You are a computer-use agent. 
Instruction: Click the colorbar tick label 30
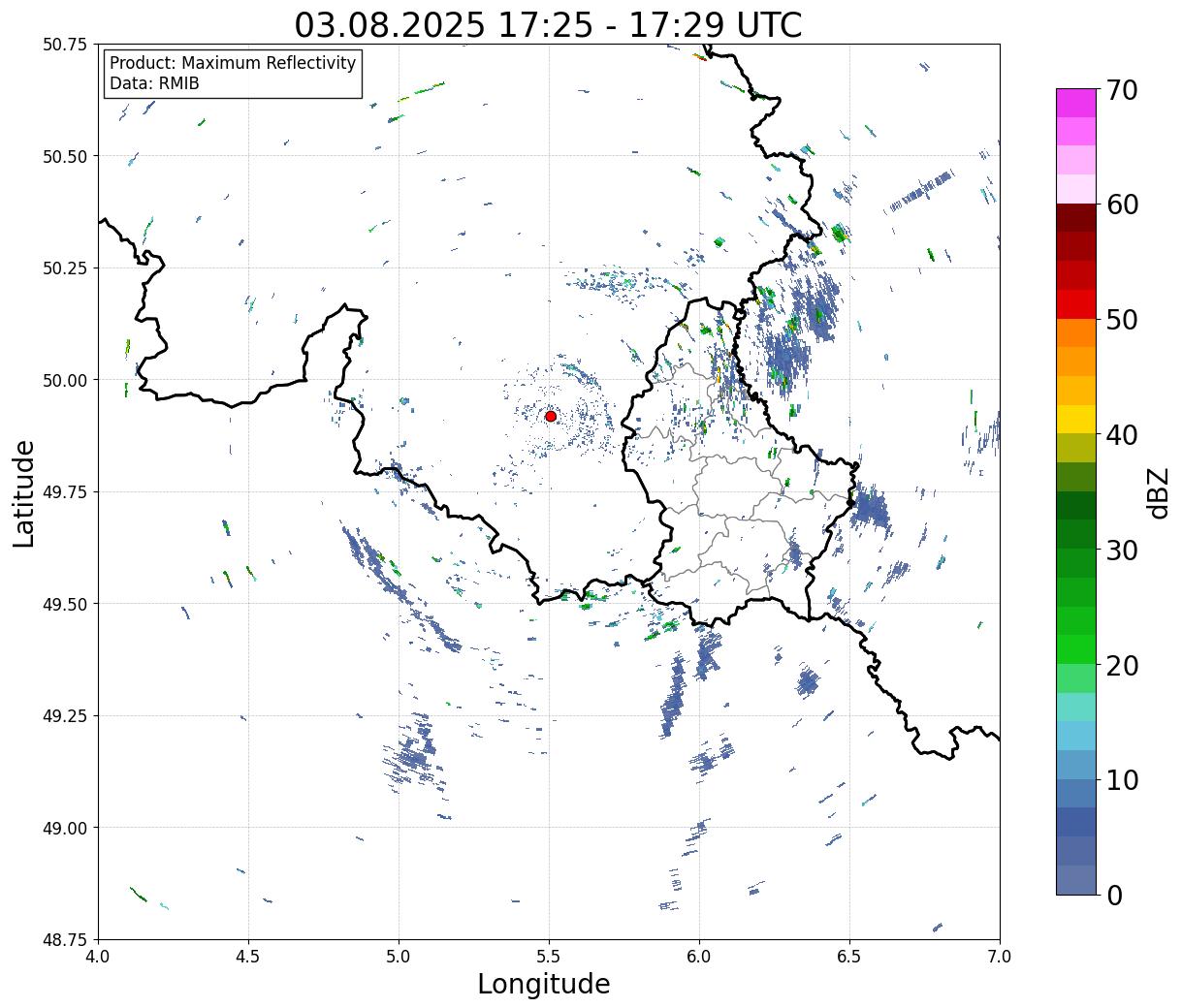tap(1121, 550)
